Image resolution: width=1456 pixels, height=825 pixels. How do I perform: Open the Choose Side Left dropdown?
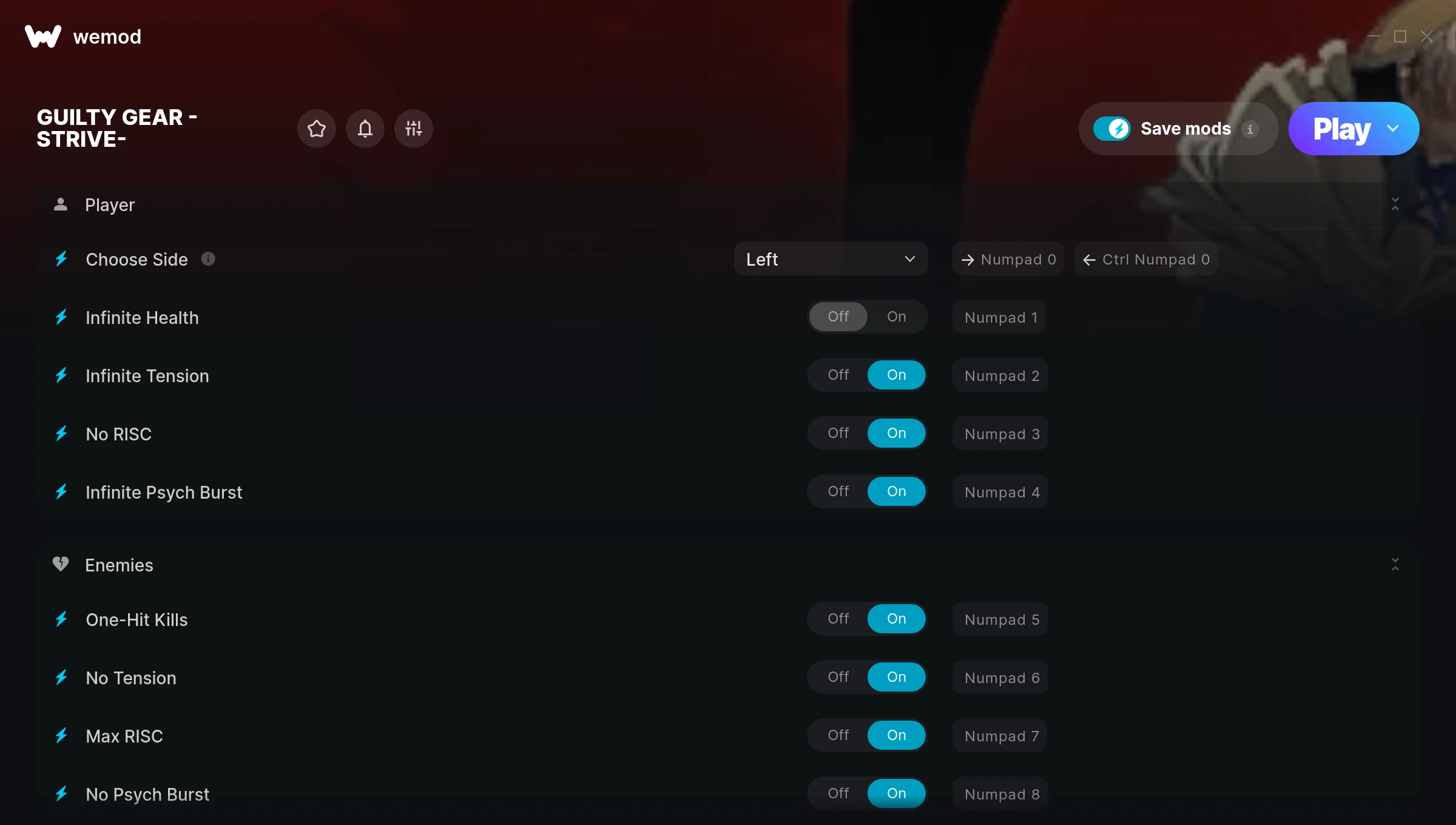point(831,259)
